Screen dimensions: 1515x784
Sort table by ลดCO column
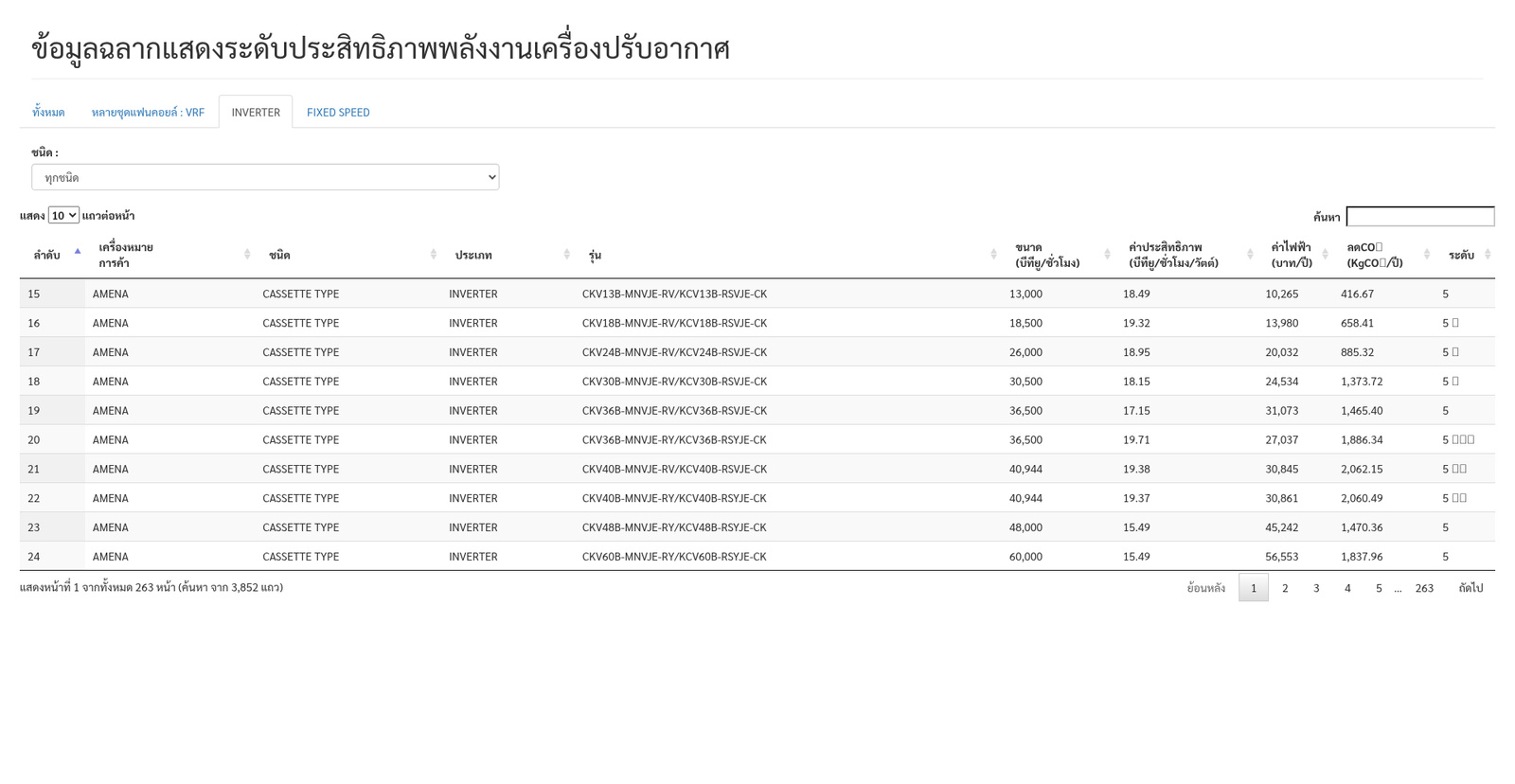tap(1384, 255)
